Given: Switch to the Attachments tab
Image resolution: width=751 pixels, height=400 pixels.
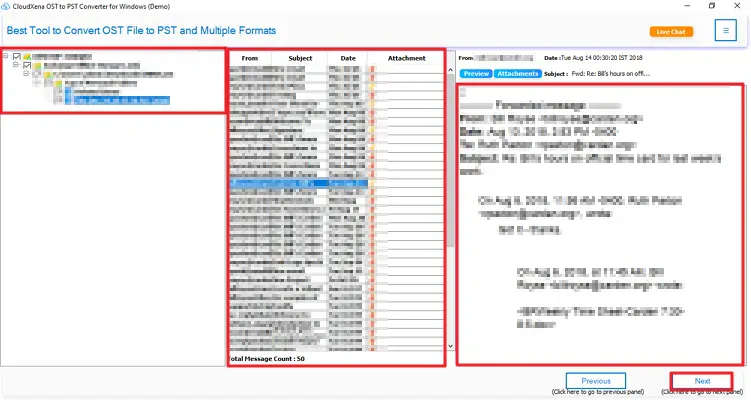Looking at the screenshot, I should coord(517,74).
